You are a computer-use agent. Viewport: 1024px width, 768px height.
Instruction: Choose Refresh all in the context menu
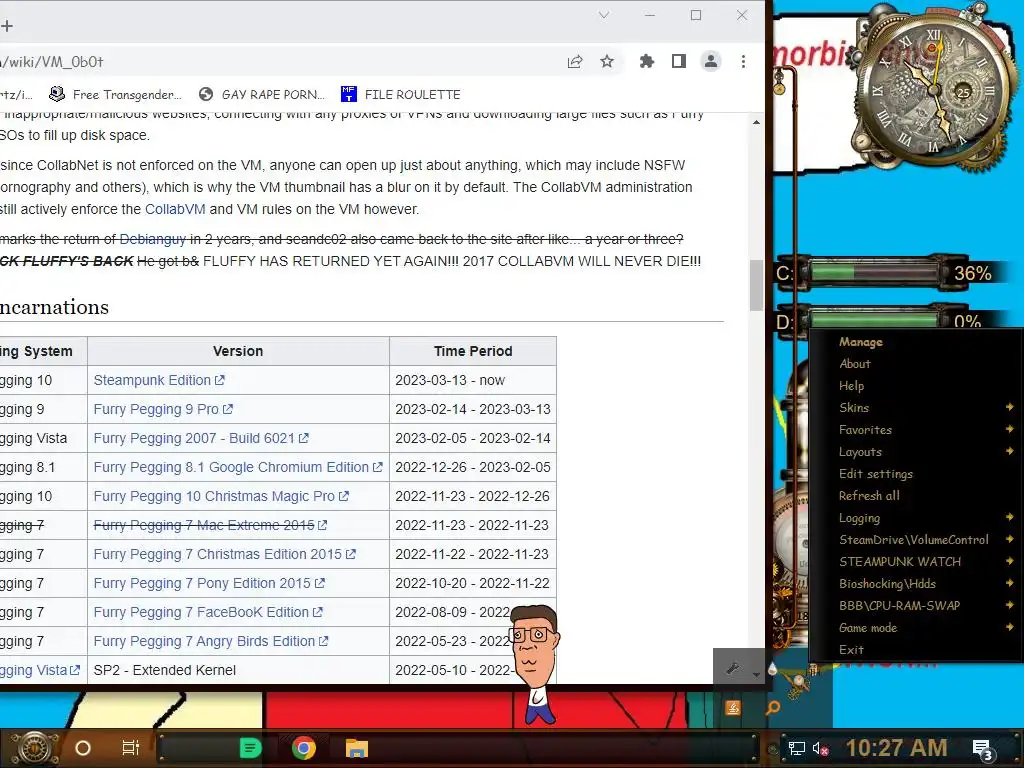click(916, 496)
